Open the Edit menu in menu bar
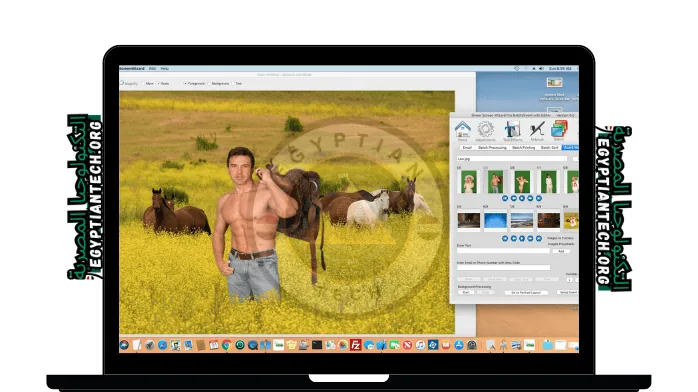This screenshot has height=392, width=698. point(152,69)
